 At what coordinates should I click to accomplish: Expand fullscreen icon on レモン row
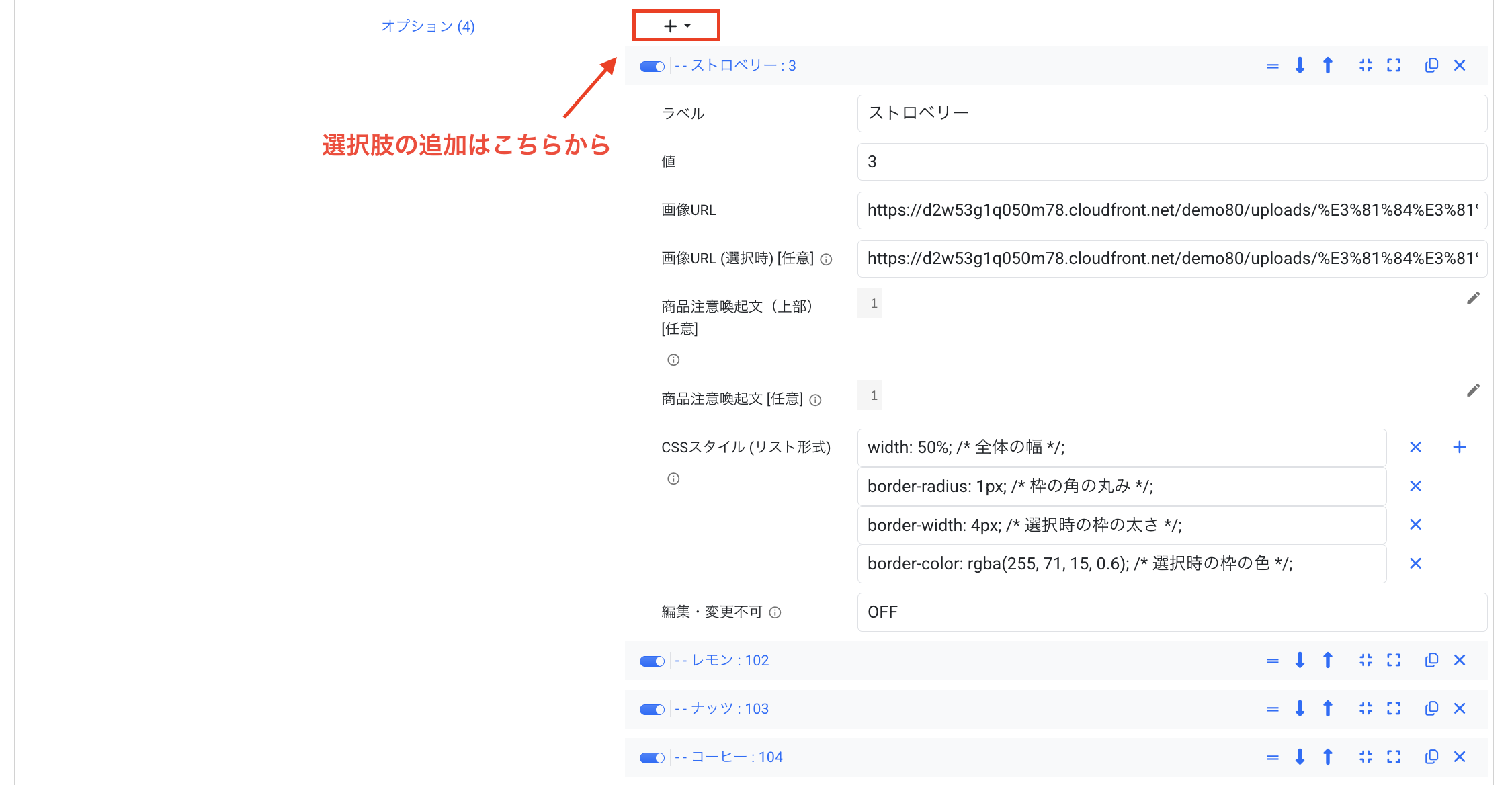1394,660
